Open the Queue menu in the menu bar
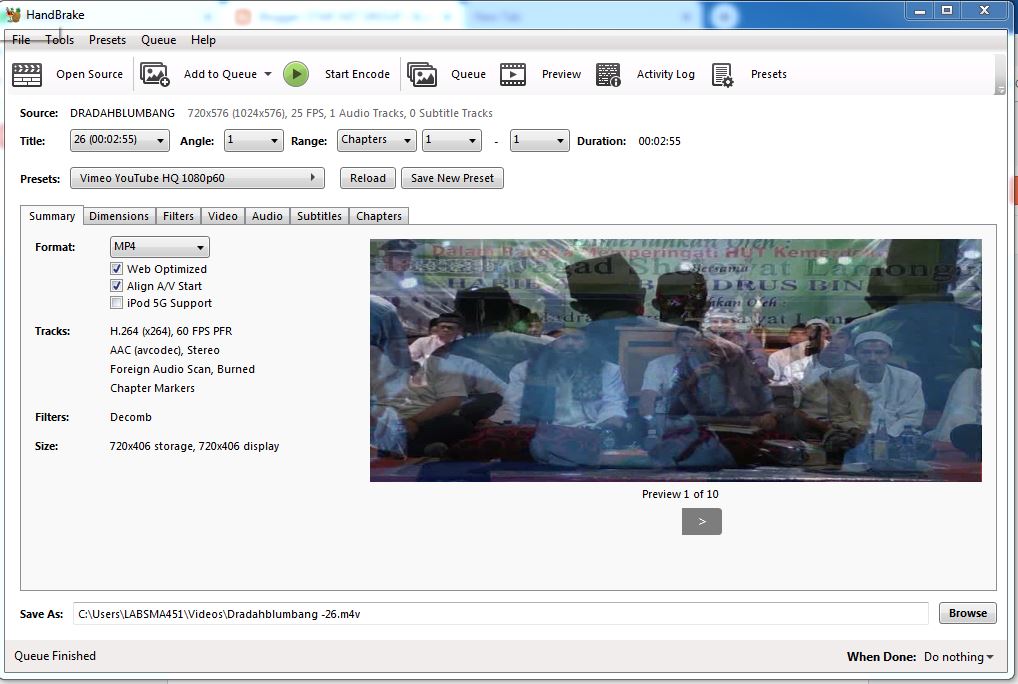 pyautogui.click(x=158, y=40)
